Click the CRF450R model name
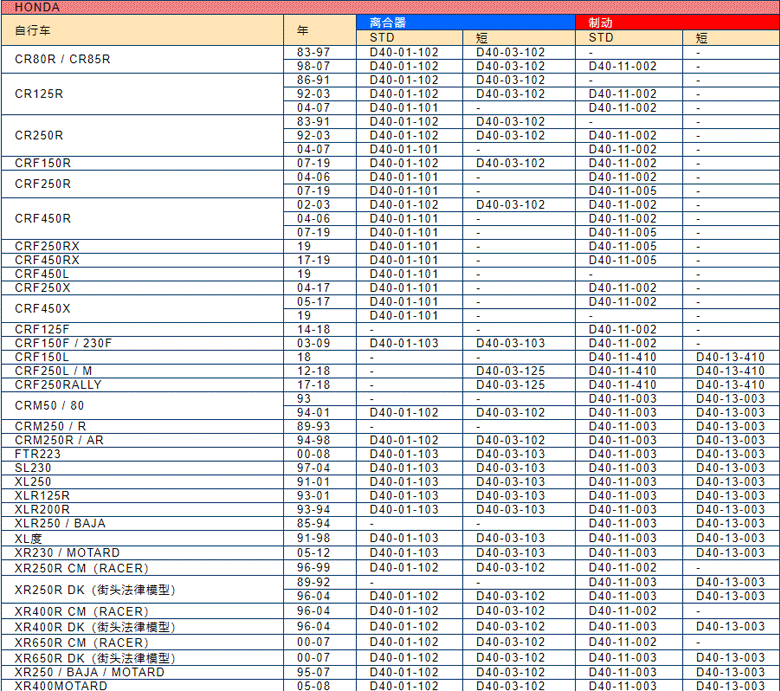The width and height of the screenshot is (780, 691). click(x=43, y=218)
